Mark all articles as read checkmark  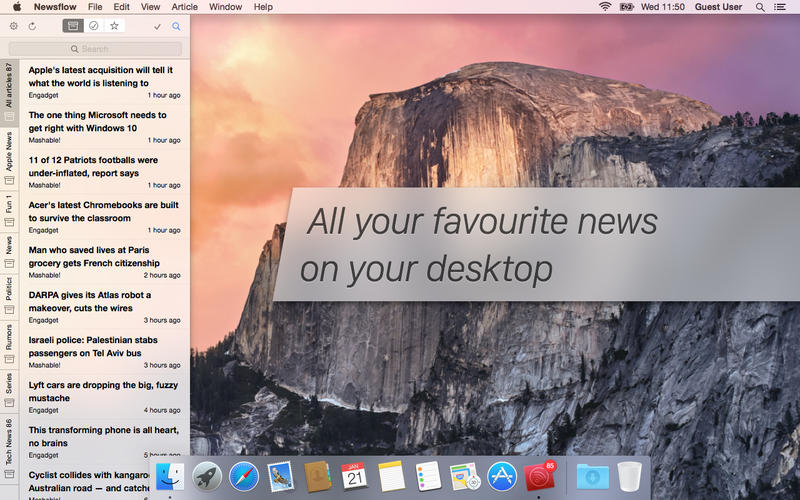[x=158, y=27]
